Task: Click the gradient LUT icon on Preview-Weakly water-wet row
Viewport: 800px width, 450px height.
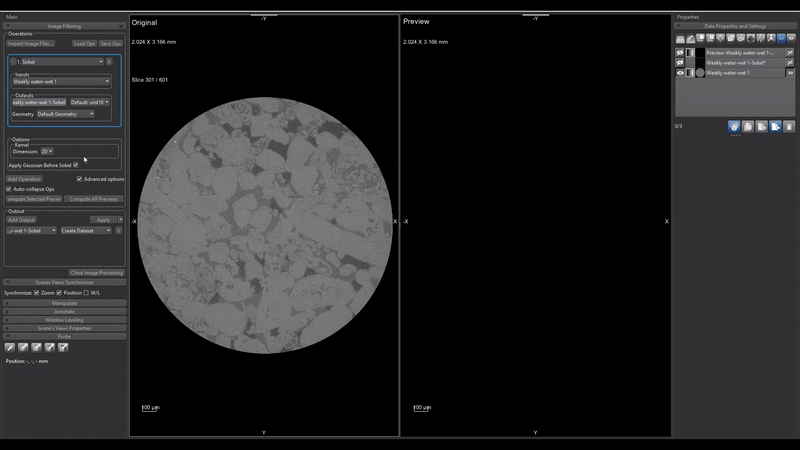Action: [690, 53]
